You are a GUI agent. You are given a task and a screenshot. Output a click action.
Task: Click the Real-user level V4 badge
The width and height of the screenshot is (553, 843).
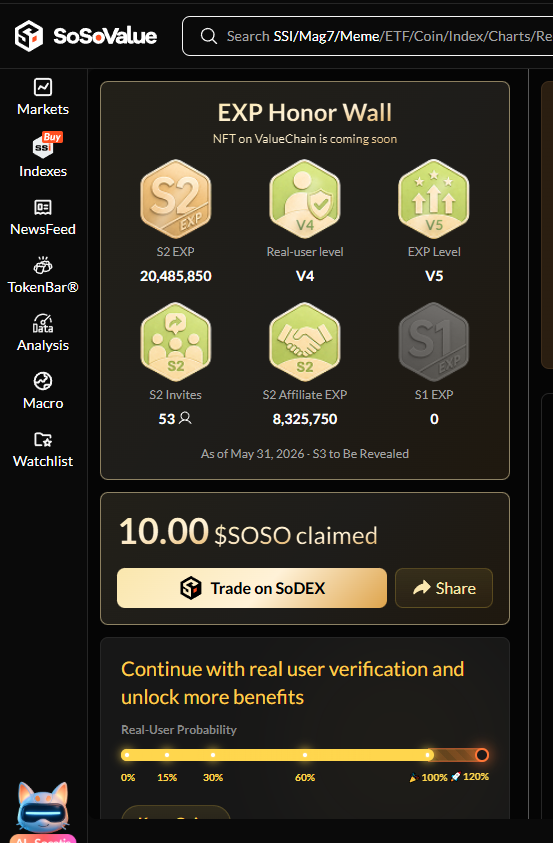pos(305,199)
